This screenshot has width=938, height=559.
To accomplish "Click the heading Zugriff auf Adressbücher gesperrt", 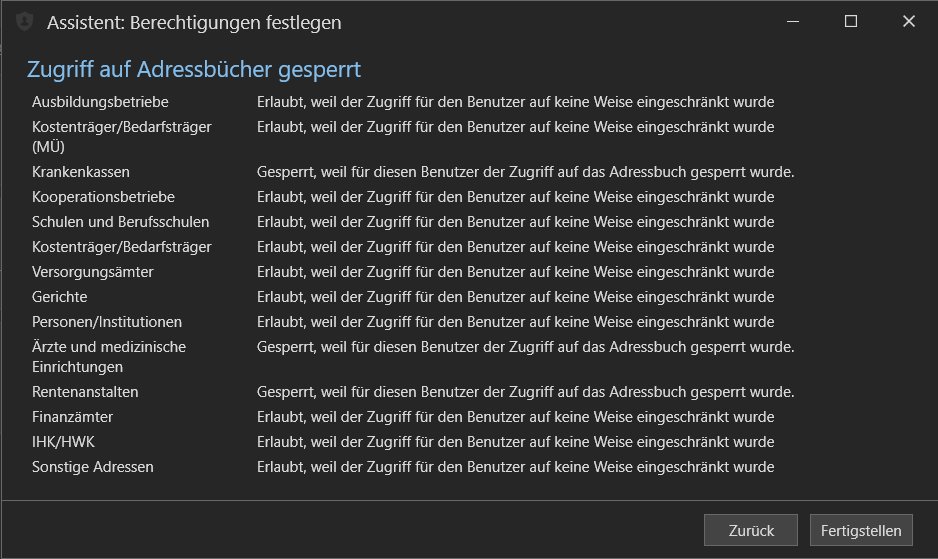I will (194, 69).
